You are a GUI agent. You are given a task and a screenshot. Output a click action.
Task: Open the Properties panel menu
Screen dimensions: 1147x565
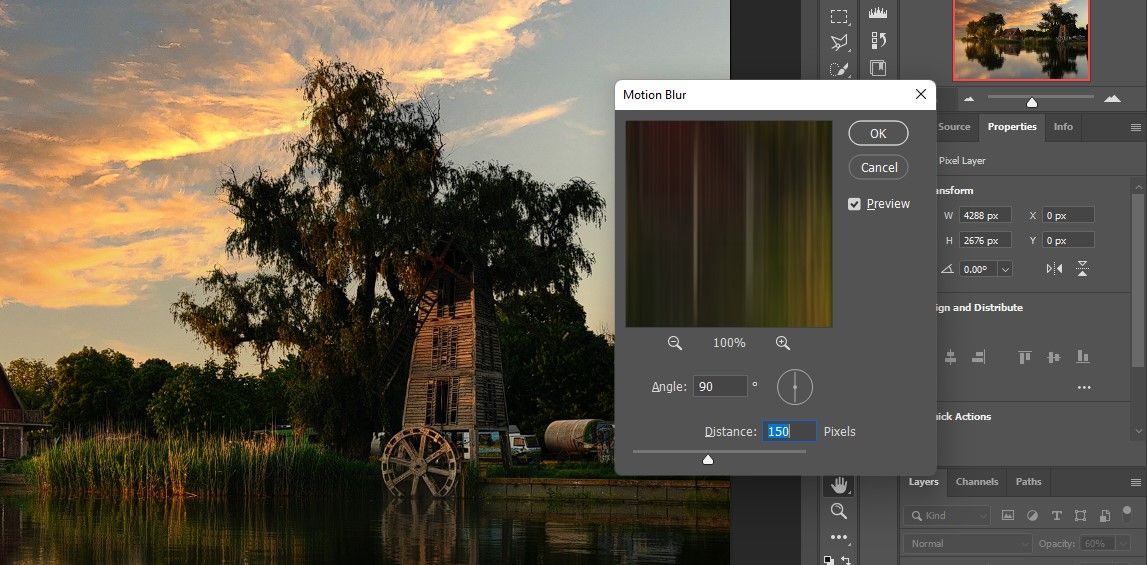1135,127
